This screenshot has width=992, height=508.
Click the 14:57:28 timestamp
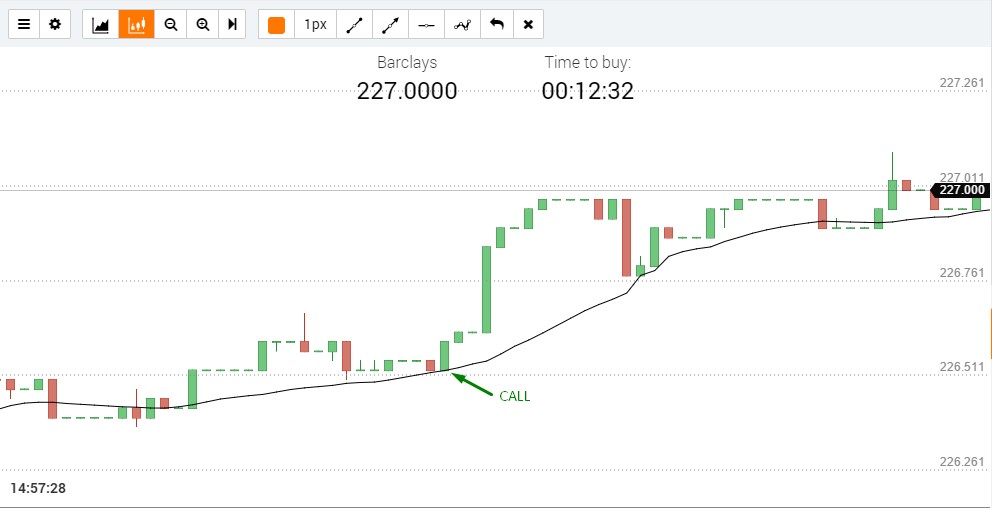click(x=38, y=488)
